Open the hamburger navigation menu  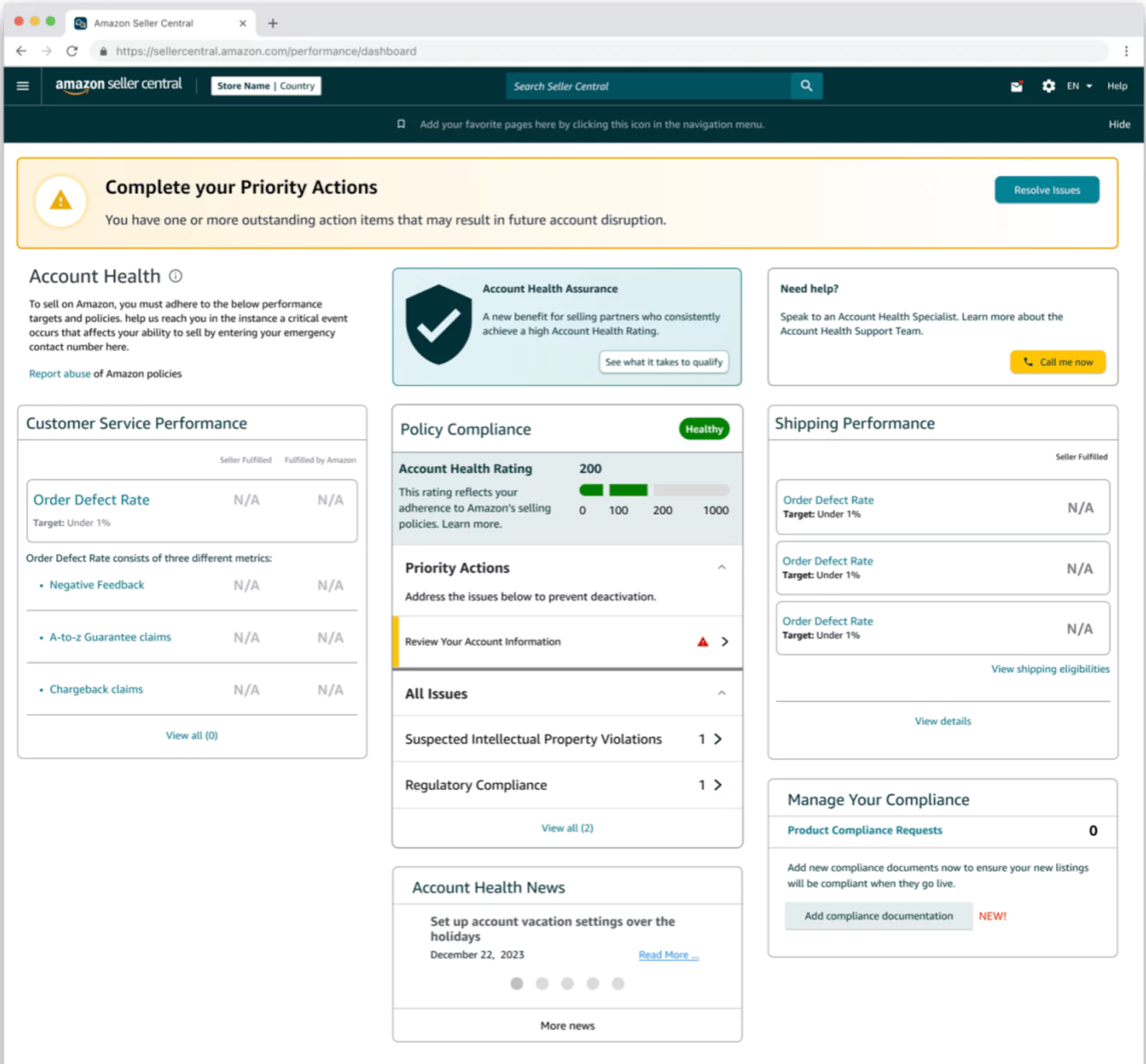pos(23,86)
